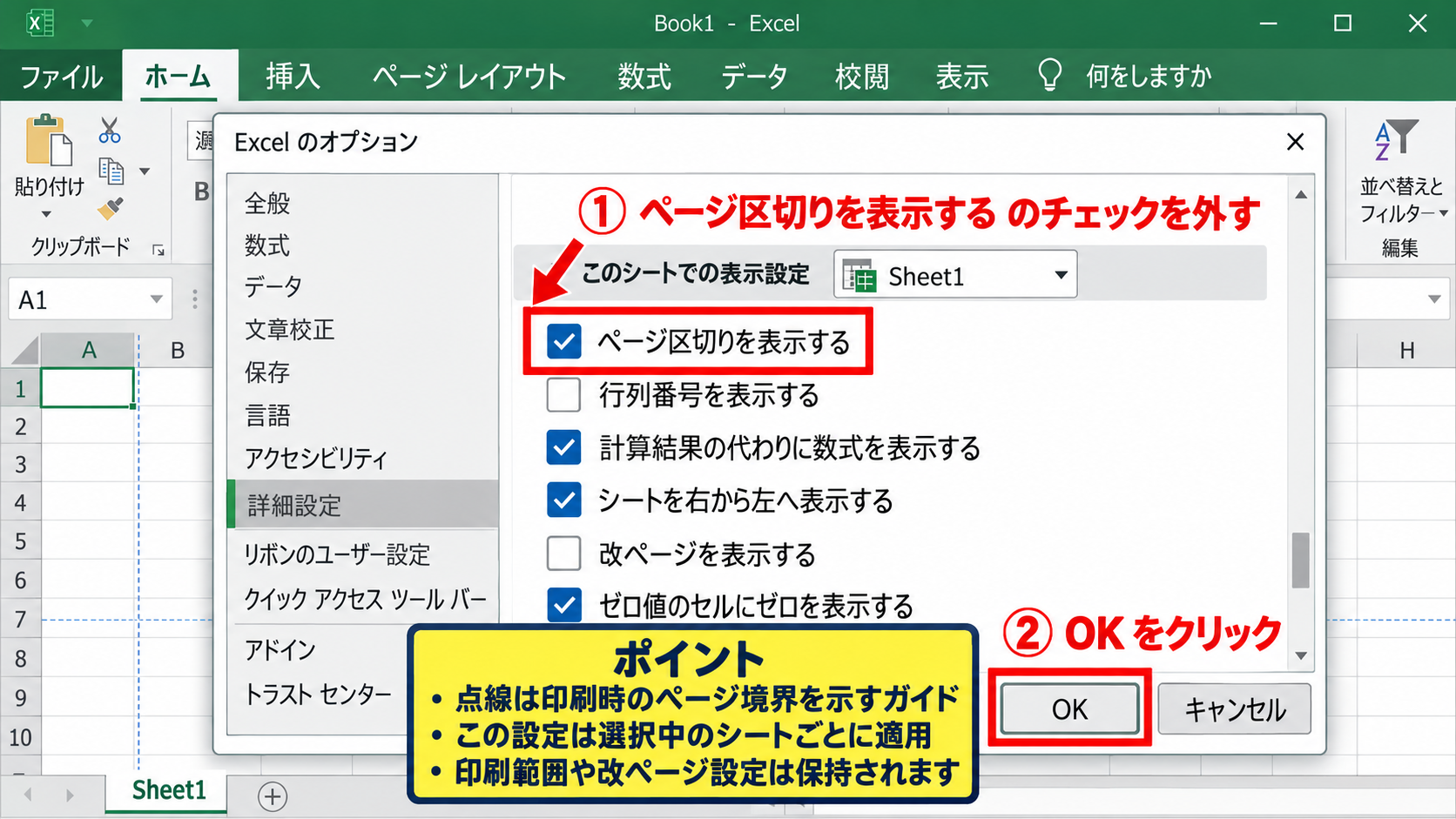Image resolution: width=1456 pixels, height=819 pixels.
Task: Open the 数式 ribbon tab
Action: tap(644, 77)
